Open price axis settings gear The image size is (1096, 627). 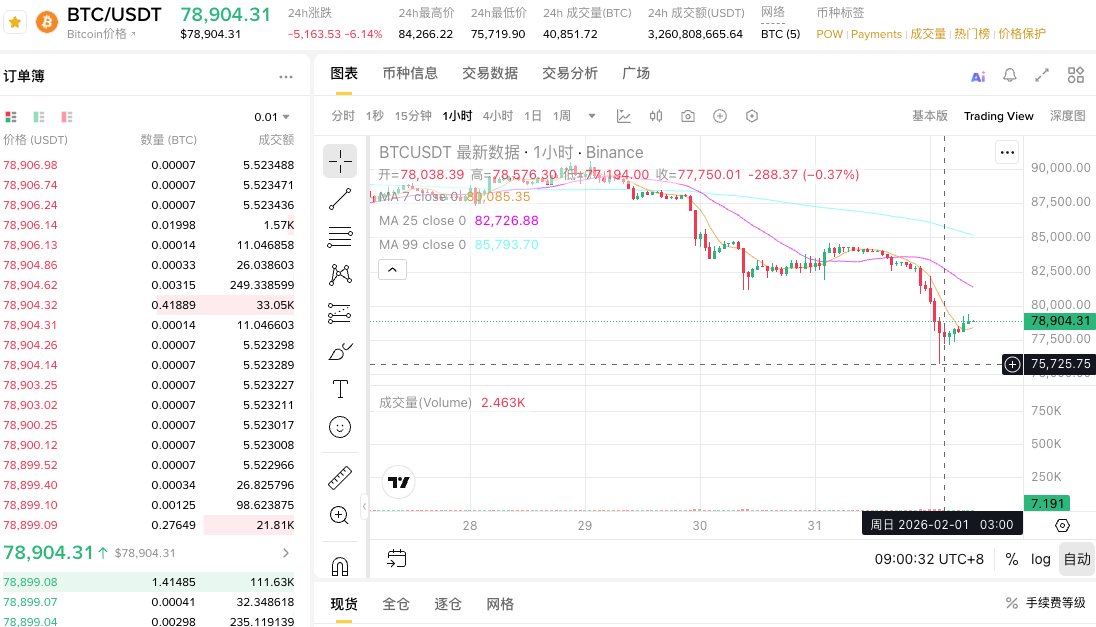coord(1062,526)
